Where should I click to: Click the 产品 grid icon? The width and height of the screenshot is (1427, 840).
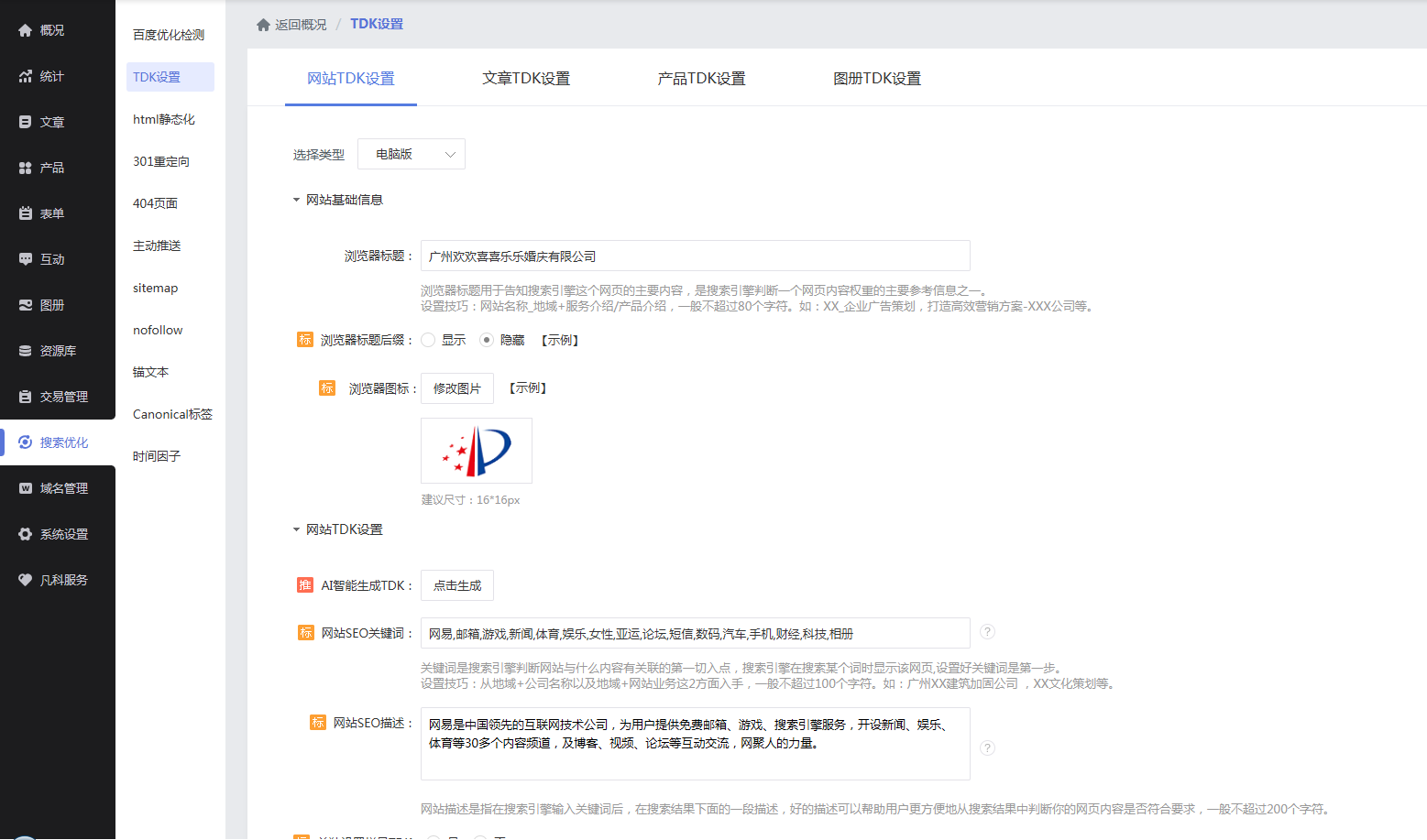tap(26, 168)
